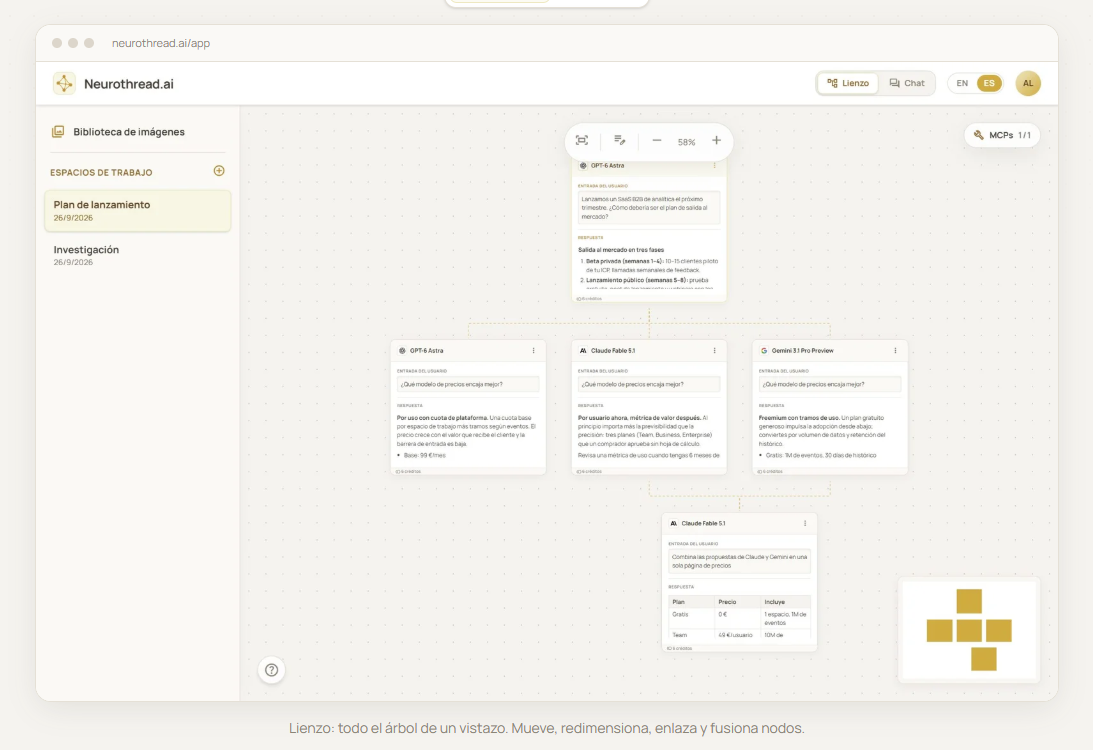Zoom out the canvas with the minus icon
The width and height of the screenshot is (1093, 750).
pos(657,141)
